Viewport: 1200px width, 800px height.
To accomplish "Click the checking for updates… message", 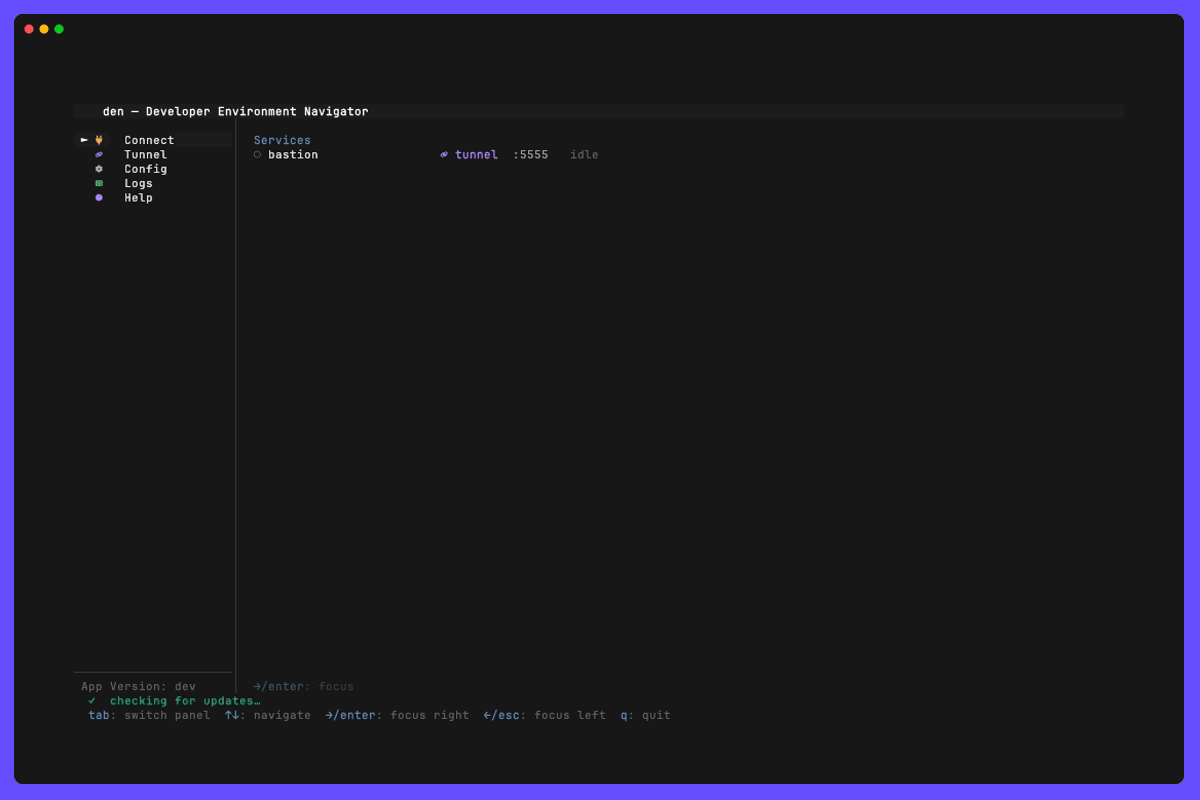I will (x=185, y=701).
